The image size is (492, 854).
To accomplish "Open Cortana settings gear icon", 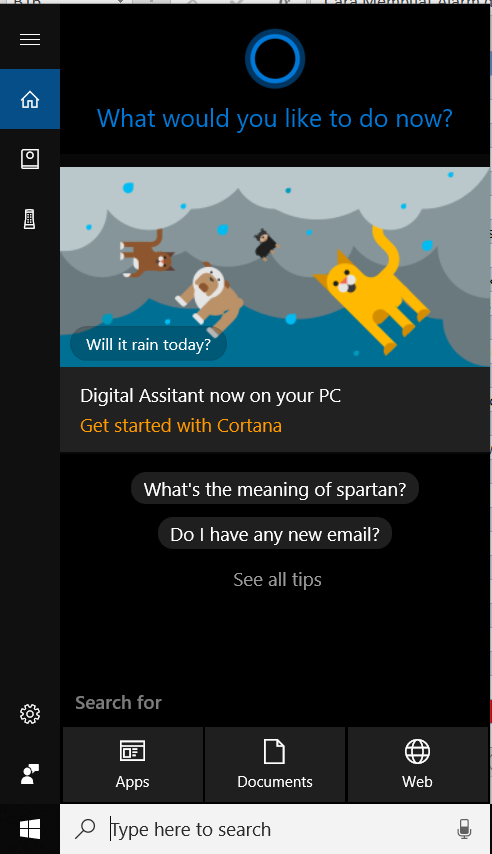I will click(30, 714).
